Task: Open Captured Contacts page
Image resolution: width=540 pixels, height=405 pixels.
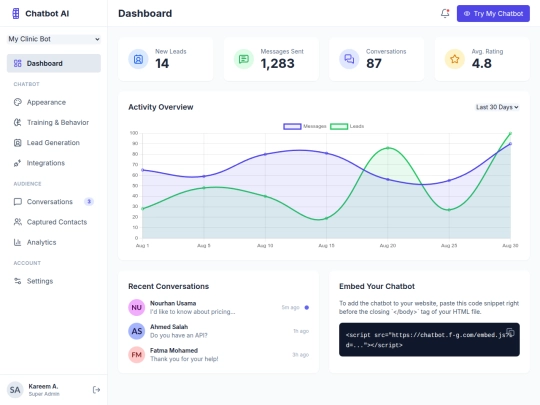Action: click(x=54, y=222)
